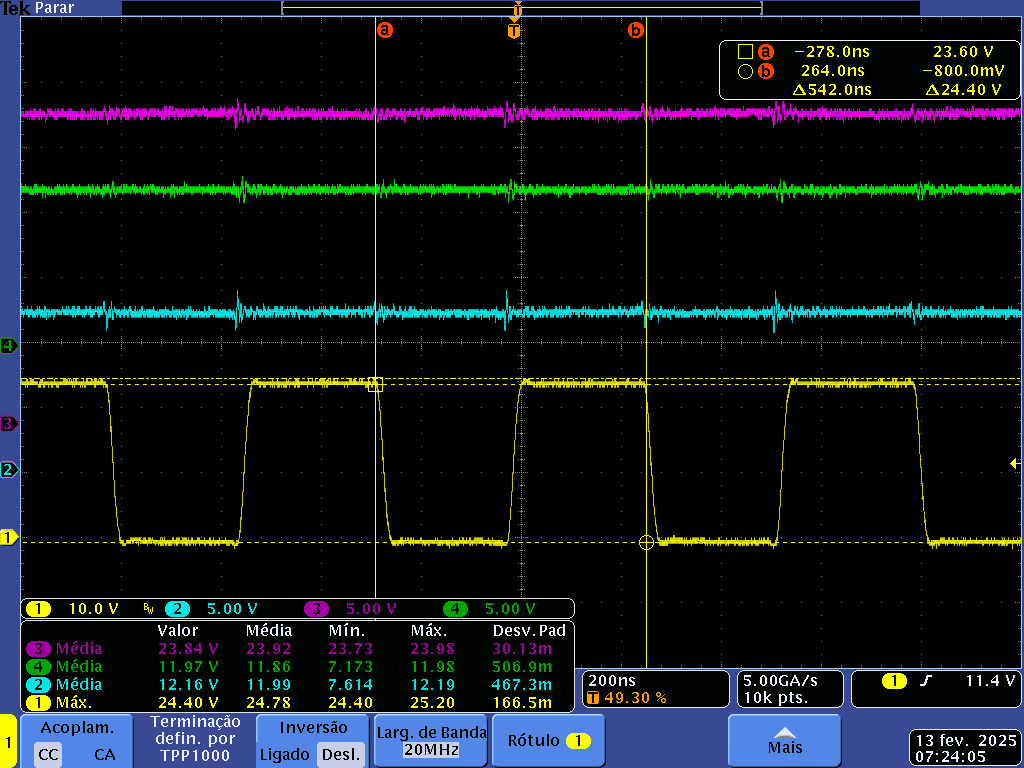Click channel 4 badge in scale readout
The width and height of the screenshot is (1024, 768).
tap(455, 609)
